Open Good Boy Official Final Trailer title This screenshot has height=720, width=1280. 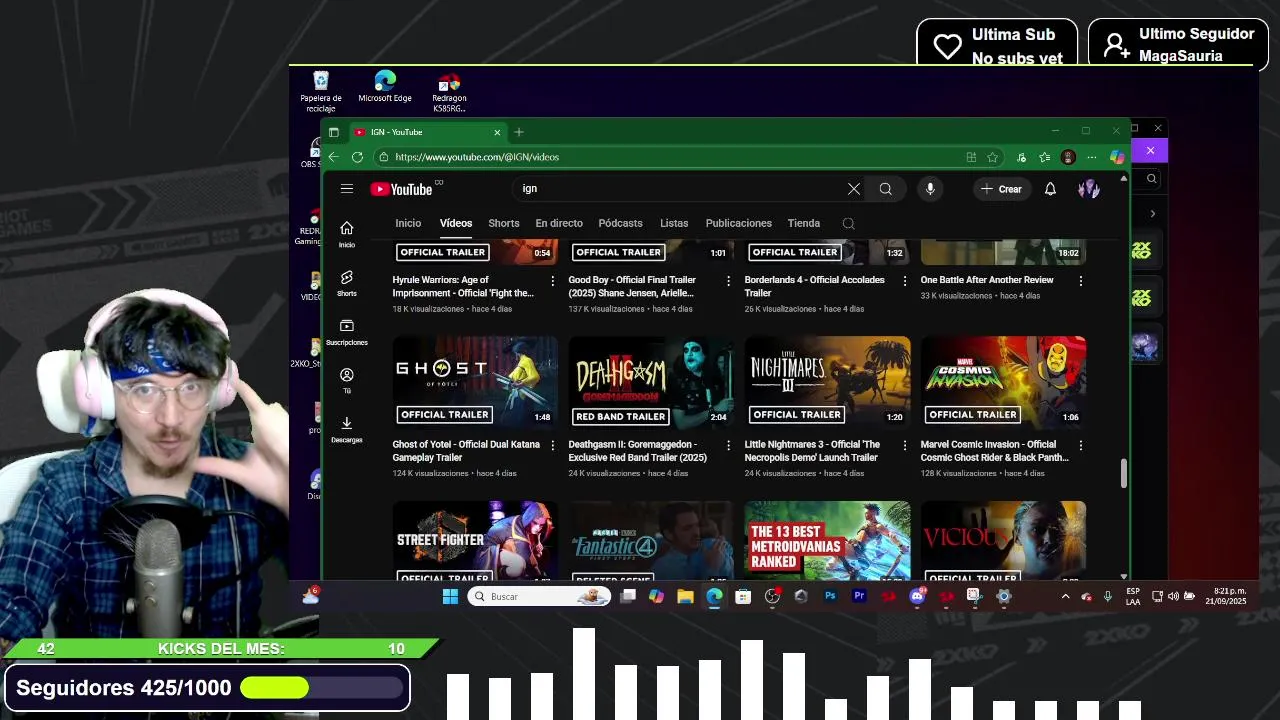pos(632,286)
